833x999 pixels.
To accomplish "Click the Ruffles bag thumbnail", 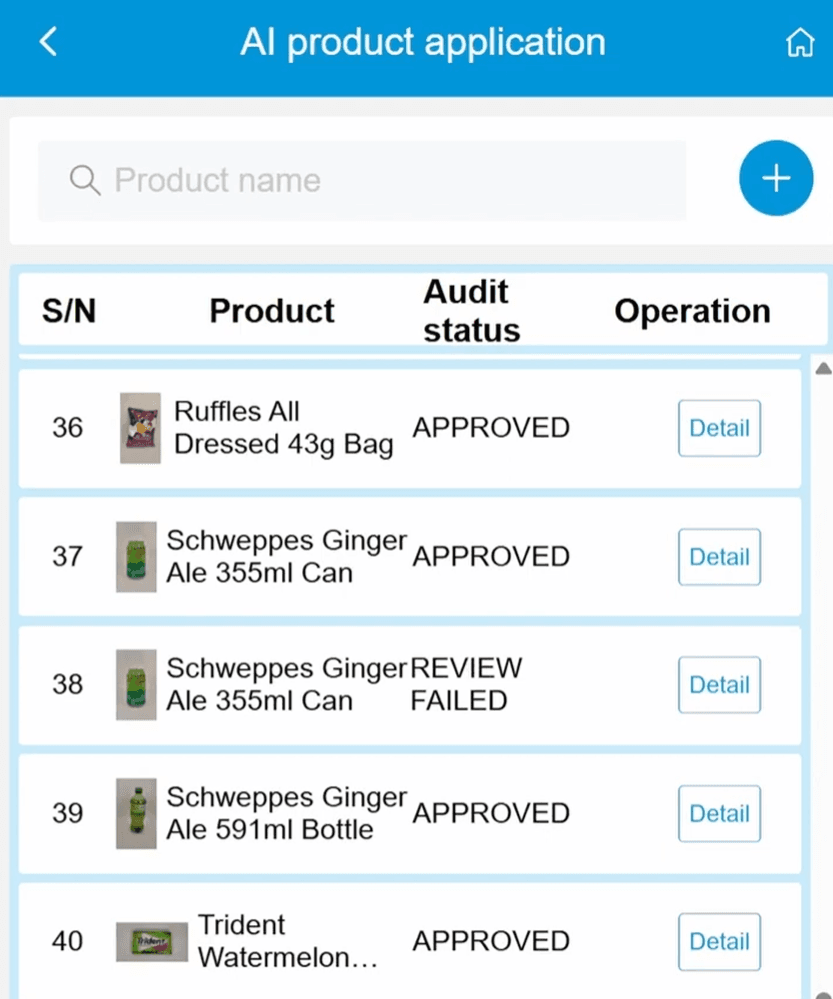I will click(x=140, y=428).
